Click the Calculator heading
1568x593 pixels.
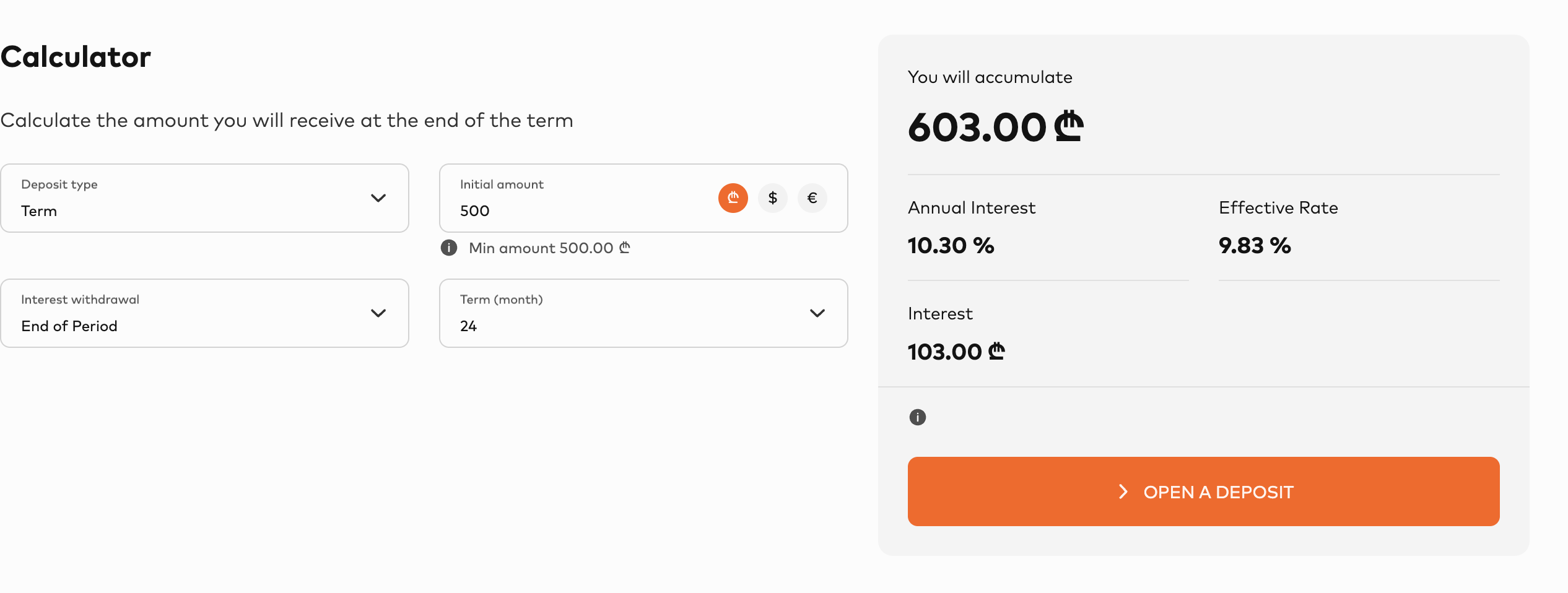click(x=76, y=57)
